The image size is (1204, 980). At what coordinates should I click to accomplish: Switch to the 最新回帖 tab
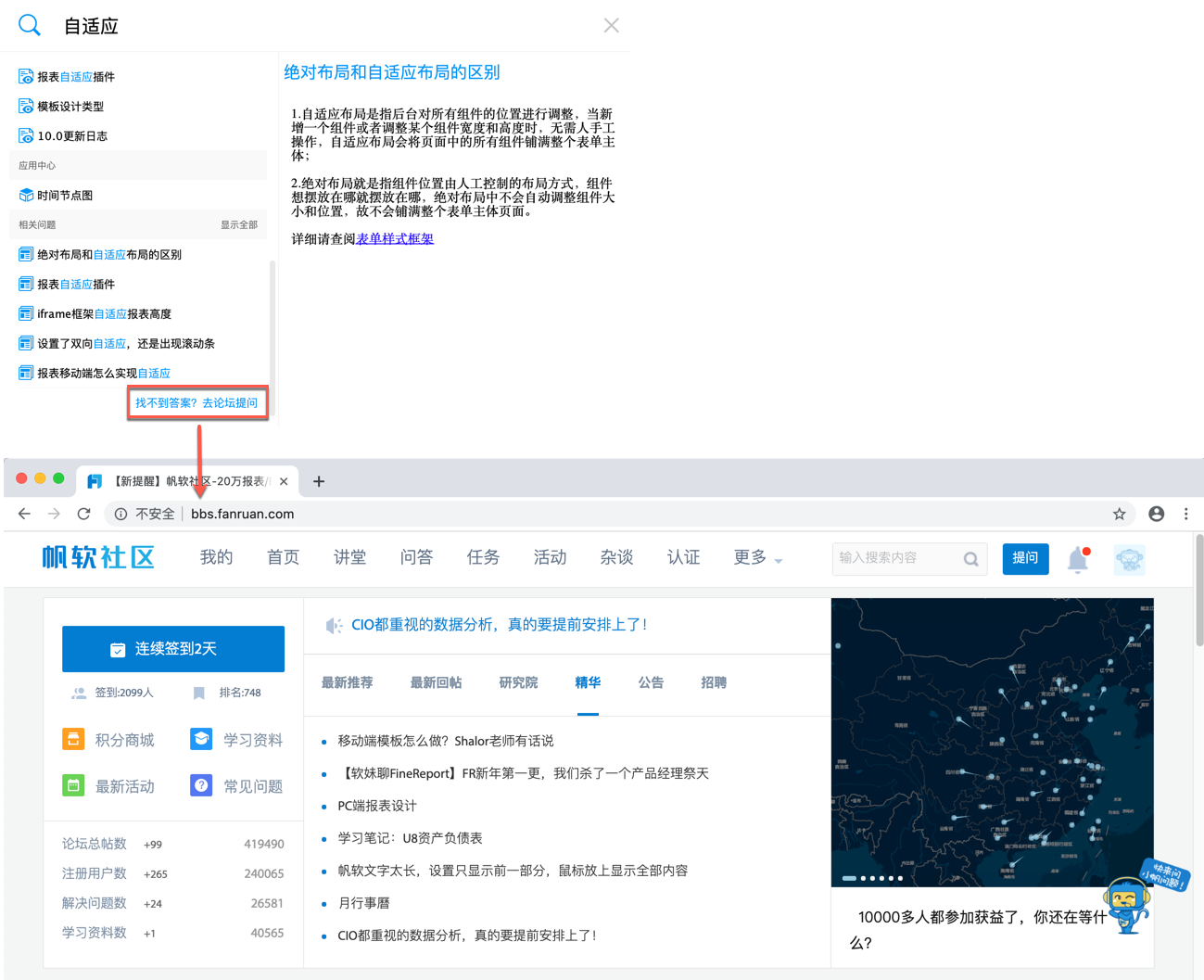436,682
